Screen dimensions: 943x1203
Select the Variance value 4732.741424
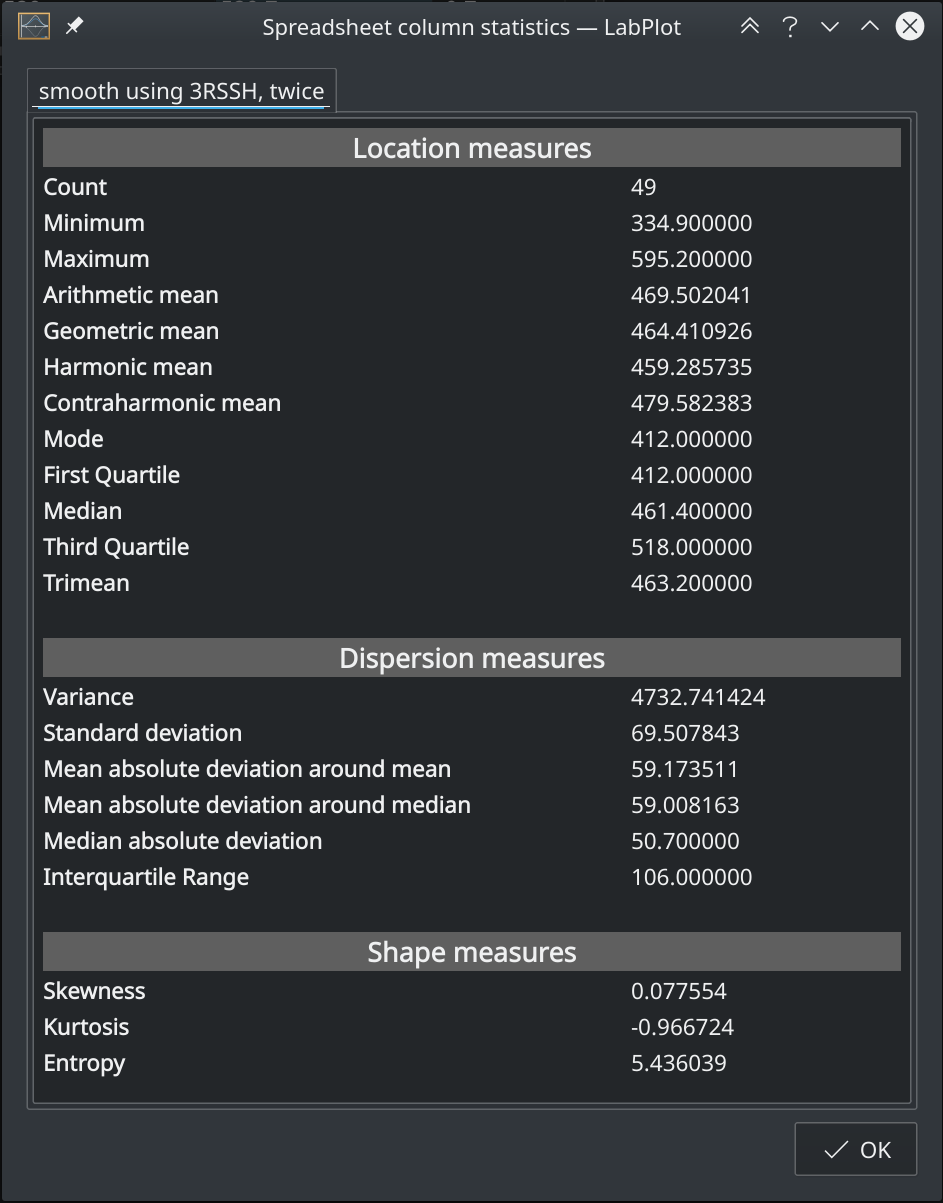pos(698,696)
